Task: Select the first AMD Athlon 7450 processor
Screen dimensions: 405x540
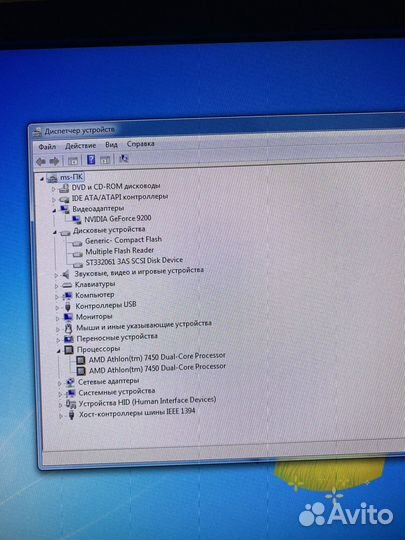Action: pyautogui.click(x=157, y=357)
